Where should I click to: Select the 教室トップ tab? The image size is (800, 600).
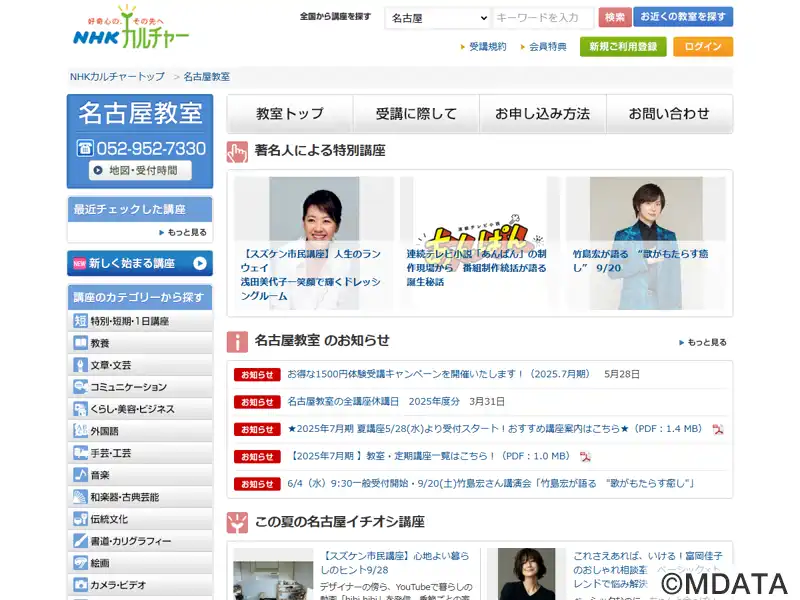pos(290,114)
